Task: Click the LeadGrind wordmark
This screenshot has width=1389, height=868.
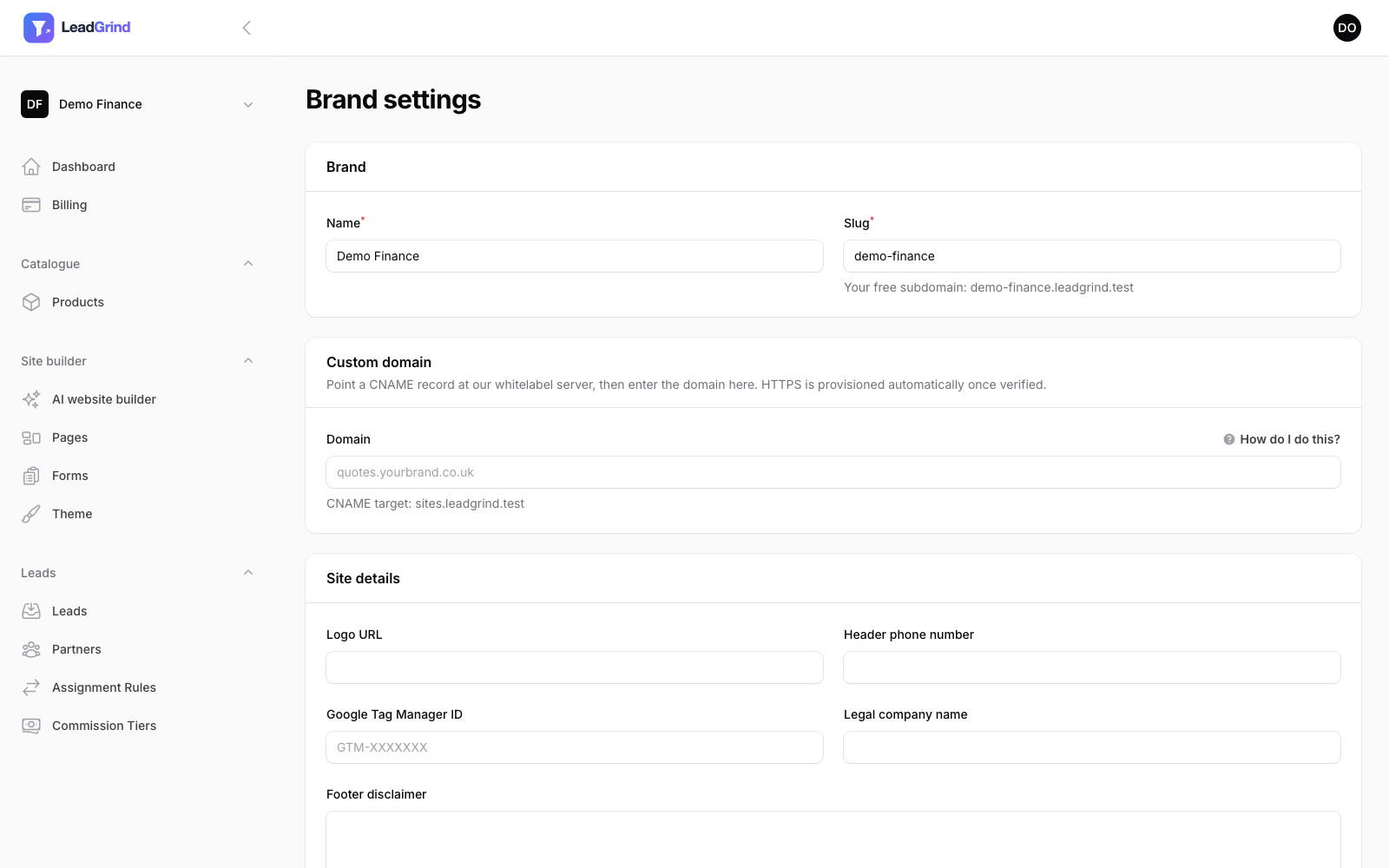Action: click(x=95, y=28)
